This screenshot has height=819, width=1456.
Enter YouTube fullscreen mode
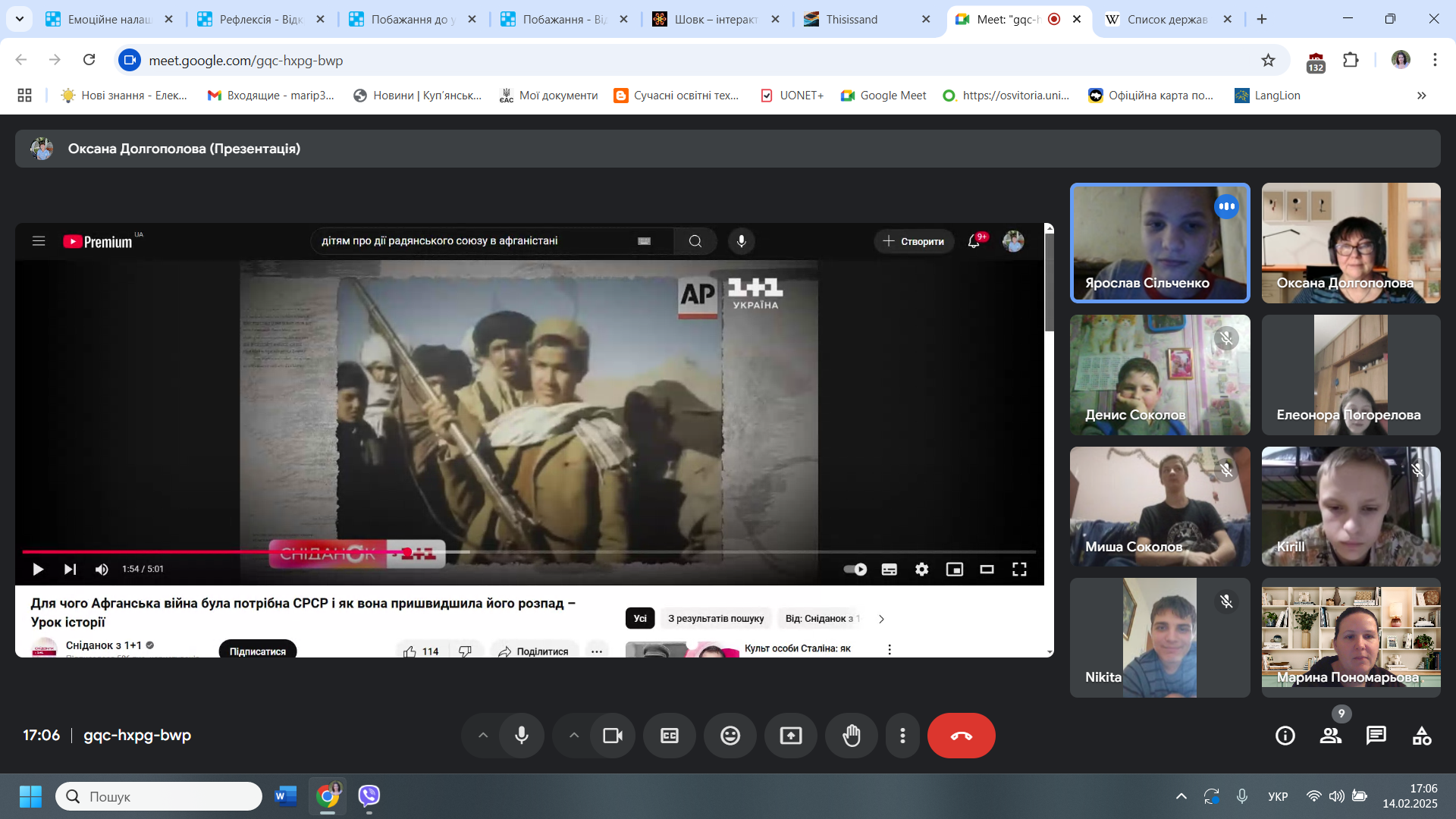click(x=1020, y=570)
